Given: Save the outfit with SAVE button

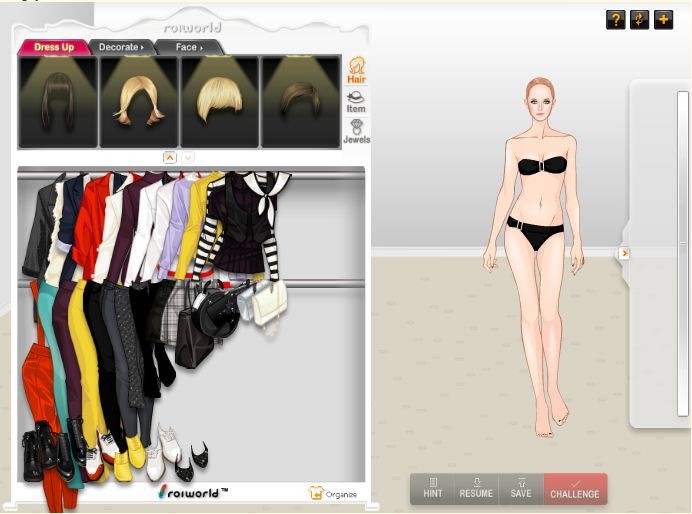Looking at the screenshot, I should 521,488.
